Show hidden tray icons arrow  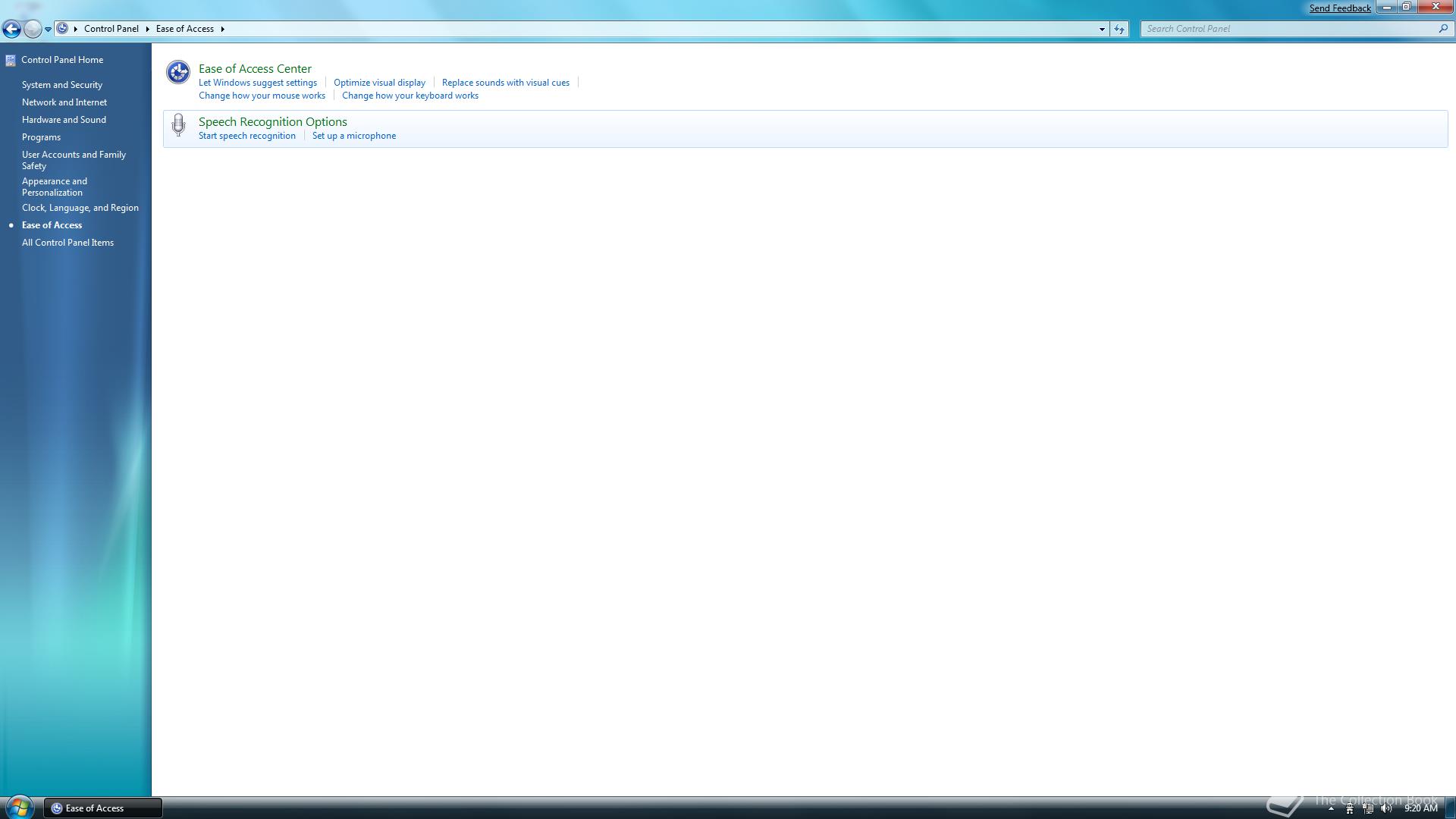point(1331,808)
